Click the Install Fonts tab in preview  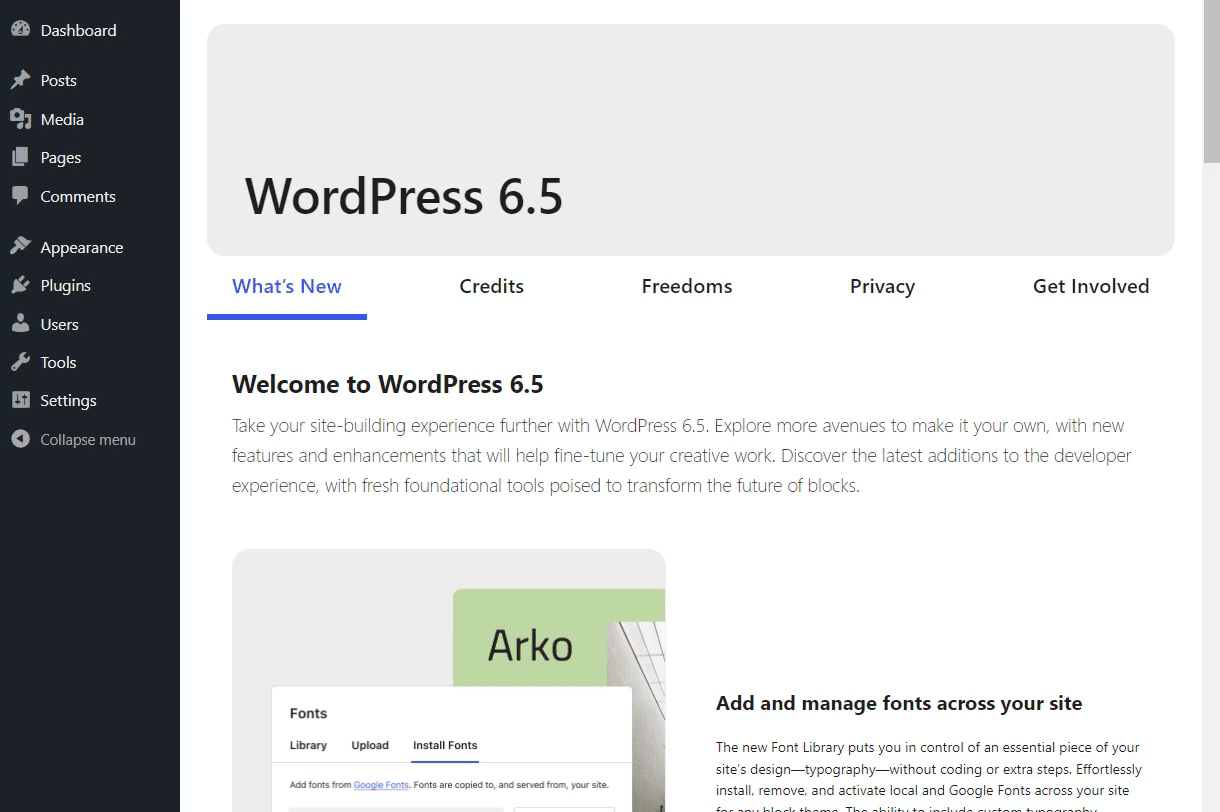[x=445, y=745]
